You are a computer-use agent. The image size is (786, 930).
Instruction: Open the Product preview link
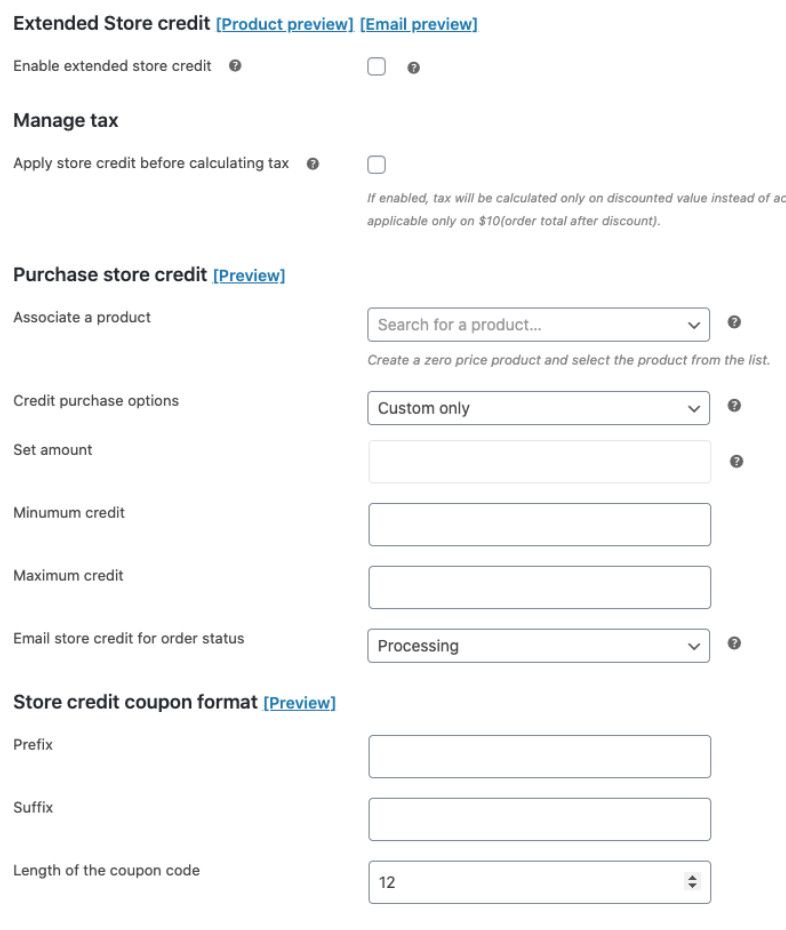(x=285, y=24)
